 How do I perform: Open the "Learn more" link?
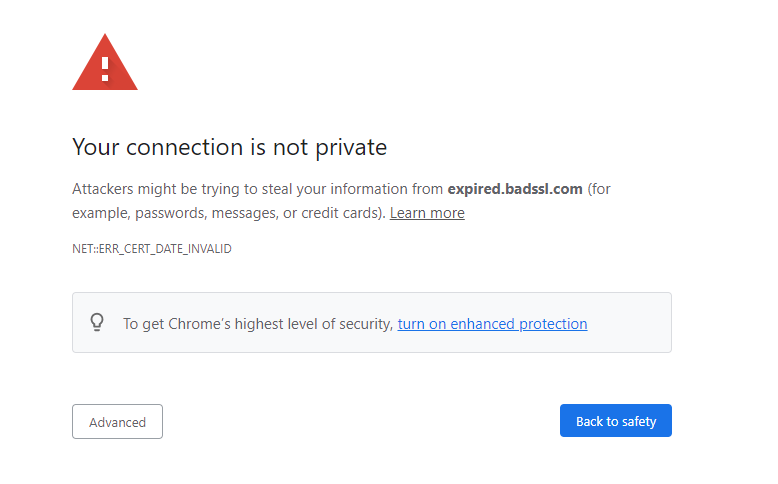coord(427,213)
